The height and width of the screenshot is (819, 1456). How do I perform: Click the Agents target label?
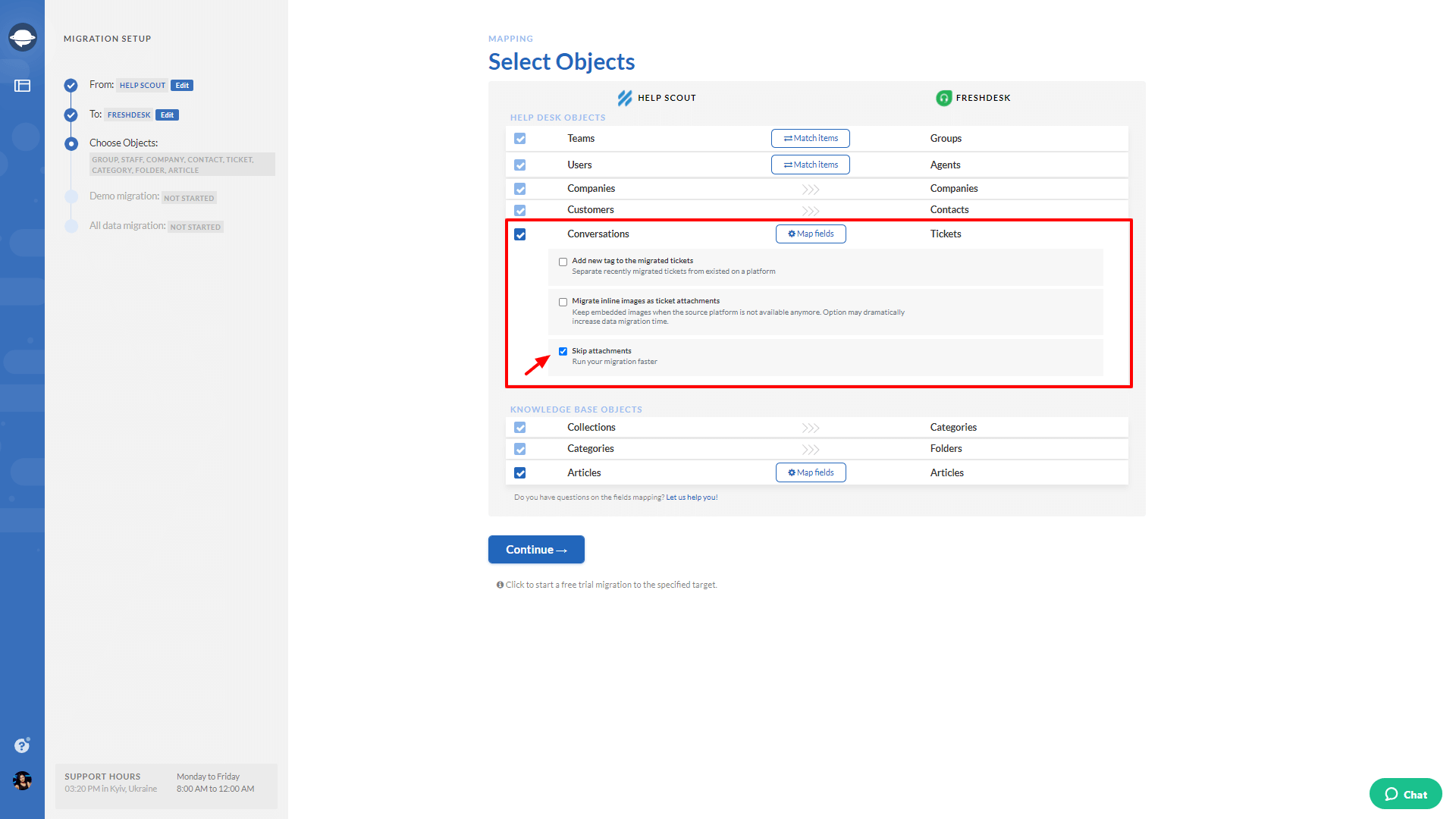click(945, 165)
